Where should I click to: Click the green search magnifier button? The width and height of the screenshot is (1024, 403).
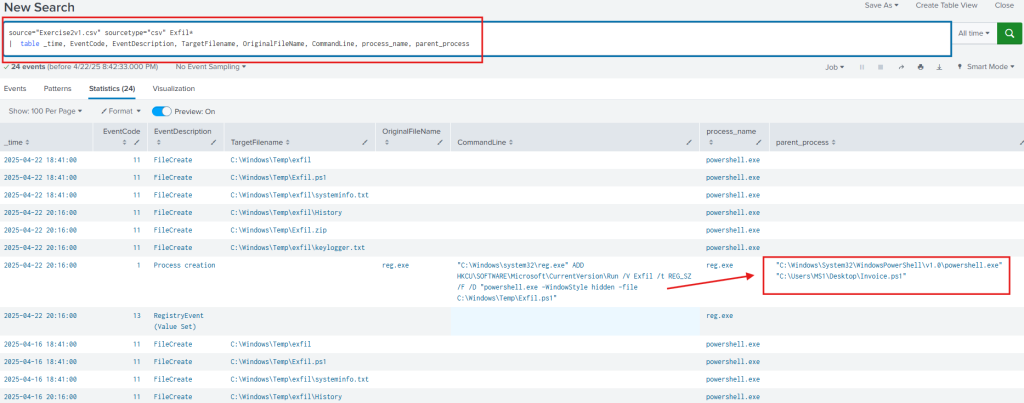tap(1009, 33)
